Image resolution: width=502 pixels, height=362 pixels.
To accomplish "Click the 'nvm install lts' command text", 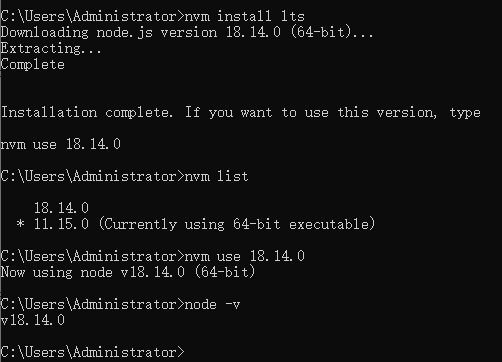I will [244, 16].
